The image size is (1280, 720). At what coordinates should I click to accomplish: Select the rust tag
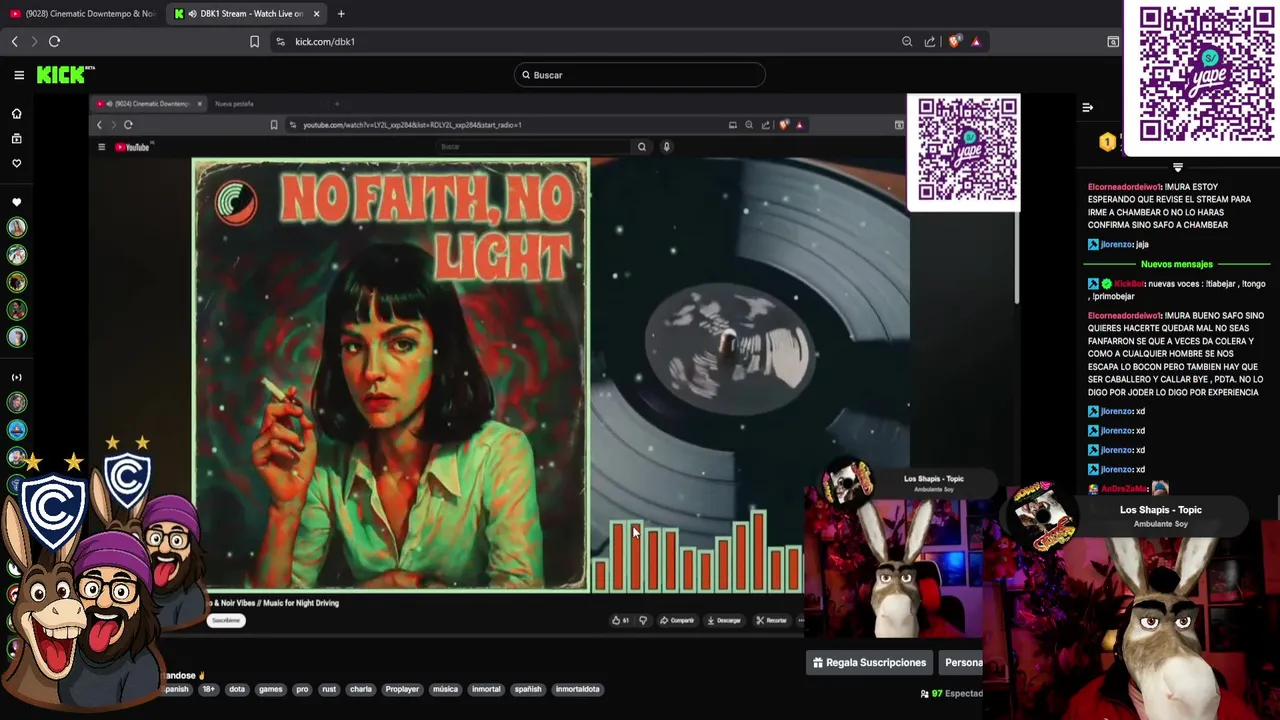tap(329, 689)
